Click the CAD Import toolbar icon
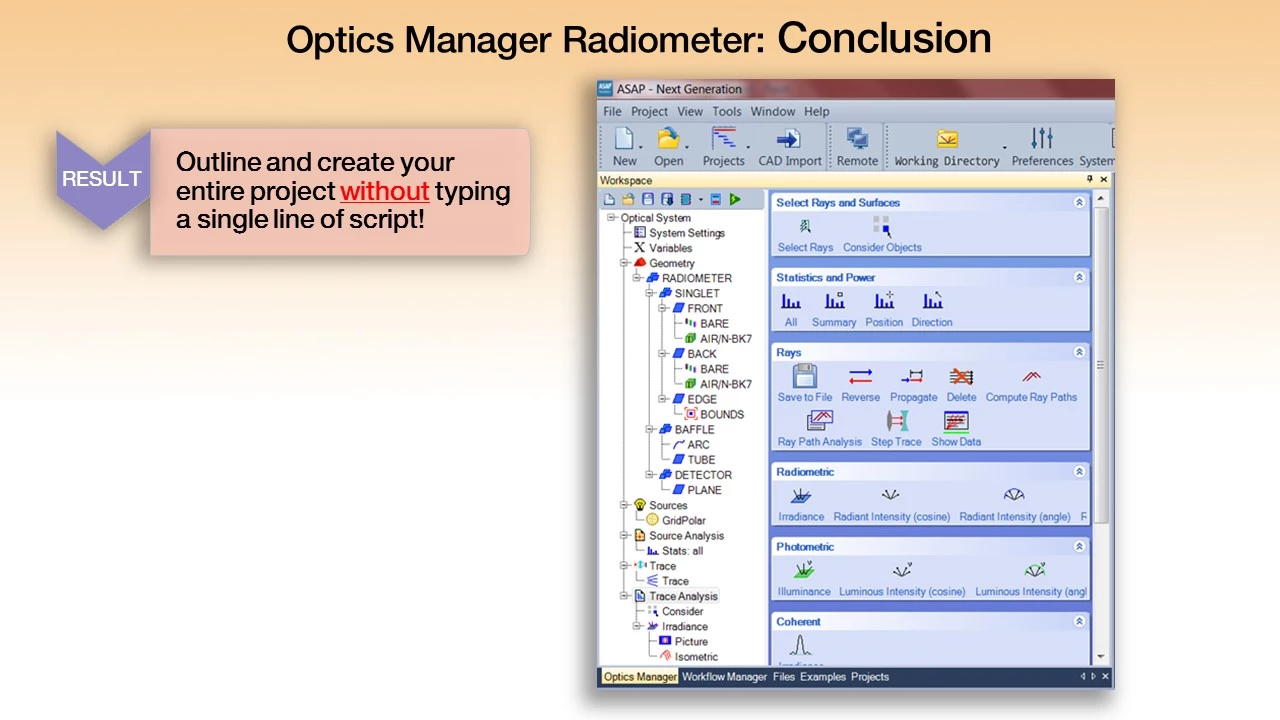 [x=789, y=139]
